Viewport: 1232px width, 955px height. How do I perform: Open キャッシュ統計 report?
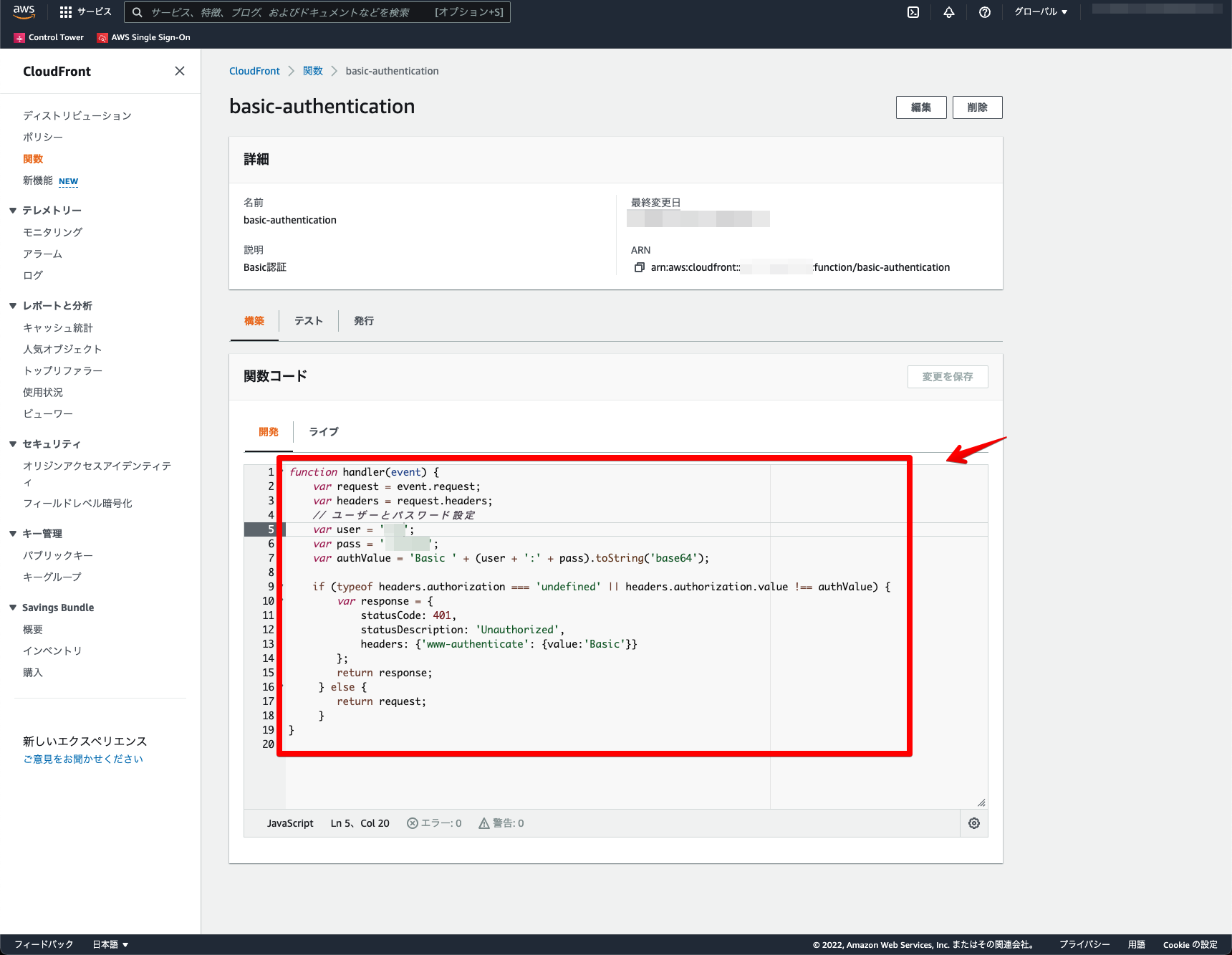coord(58,327)
